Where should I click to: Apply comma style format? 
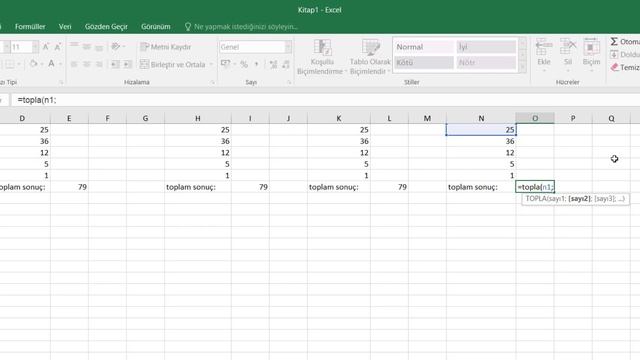[256, 64]
